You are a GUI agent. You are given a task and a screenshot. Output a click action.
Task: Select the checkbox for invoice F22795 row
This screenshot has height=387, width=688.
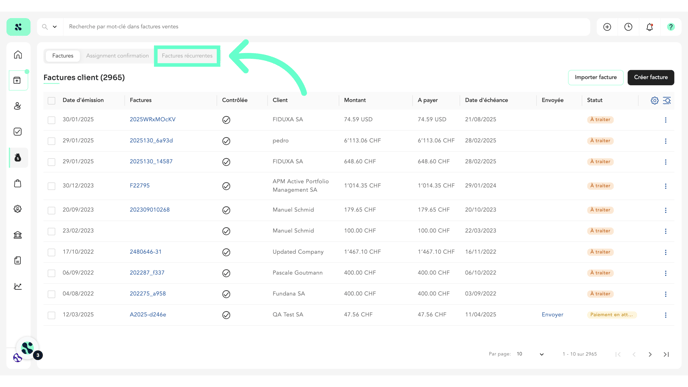click(51, 186)
